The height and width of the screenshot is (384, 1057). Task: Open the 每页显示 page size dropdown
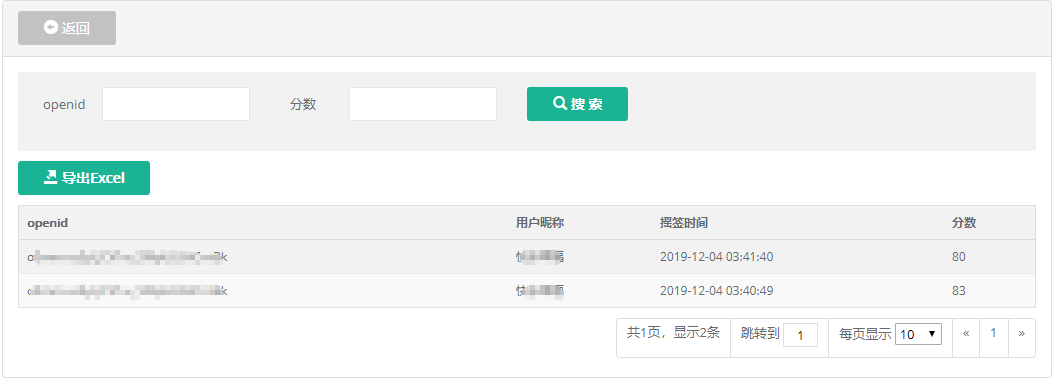[918, 334]
